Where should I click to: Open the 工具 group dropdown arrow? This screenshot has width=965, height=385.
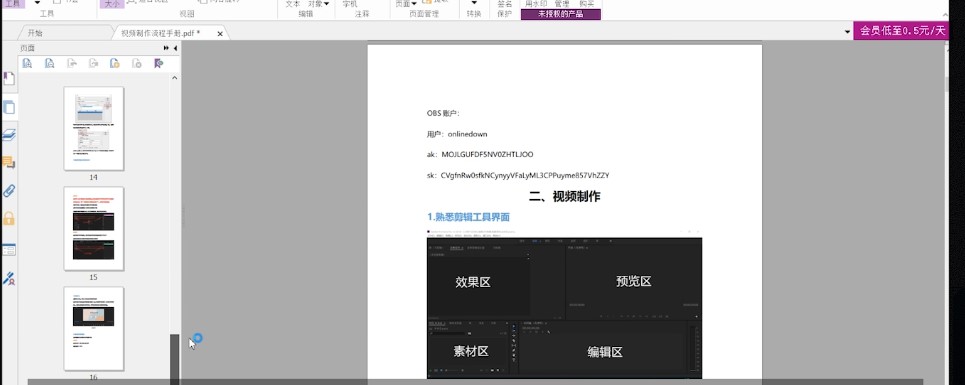pyautogui.click(x=37, y=3)
